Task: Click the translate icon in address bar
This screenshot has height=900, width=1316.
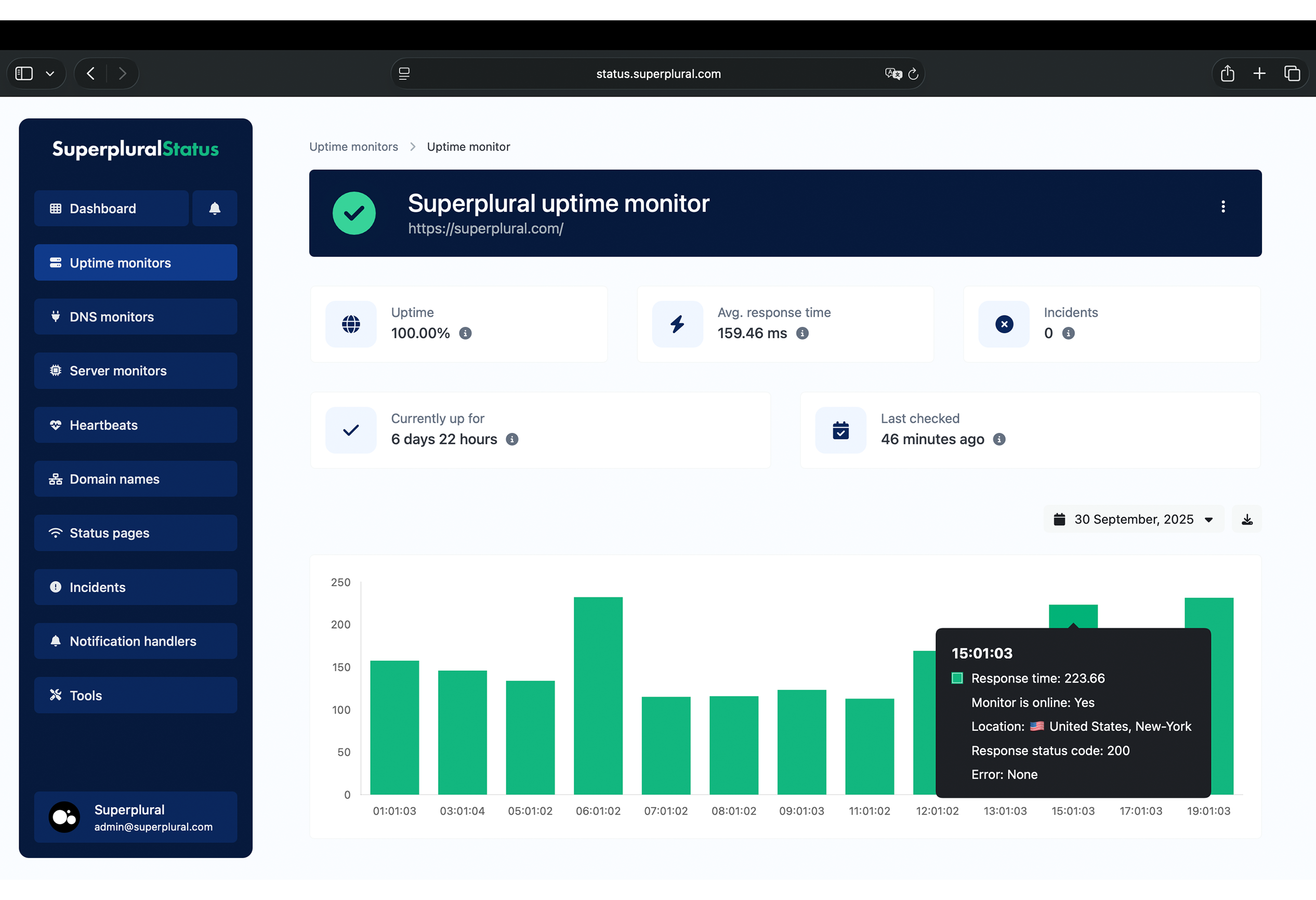Action: tap(893, 74)
